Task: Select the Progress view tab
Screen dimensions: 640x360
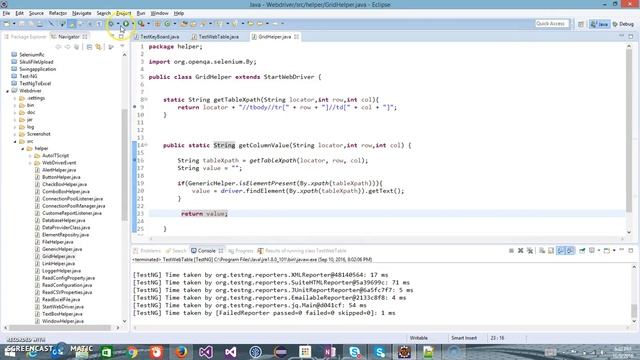Action: 241,251
